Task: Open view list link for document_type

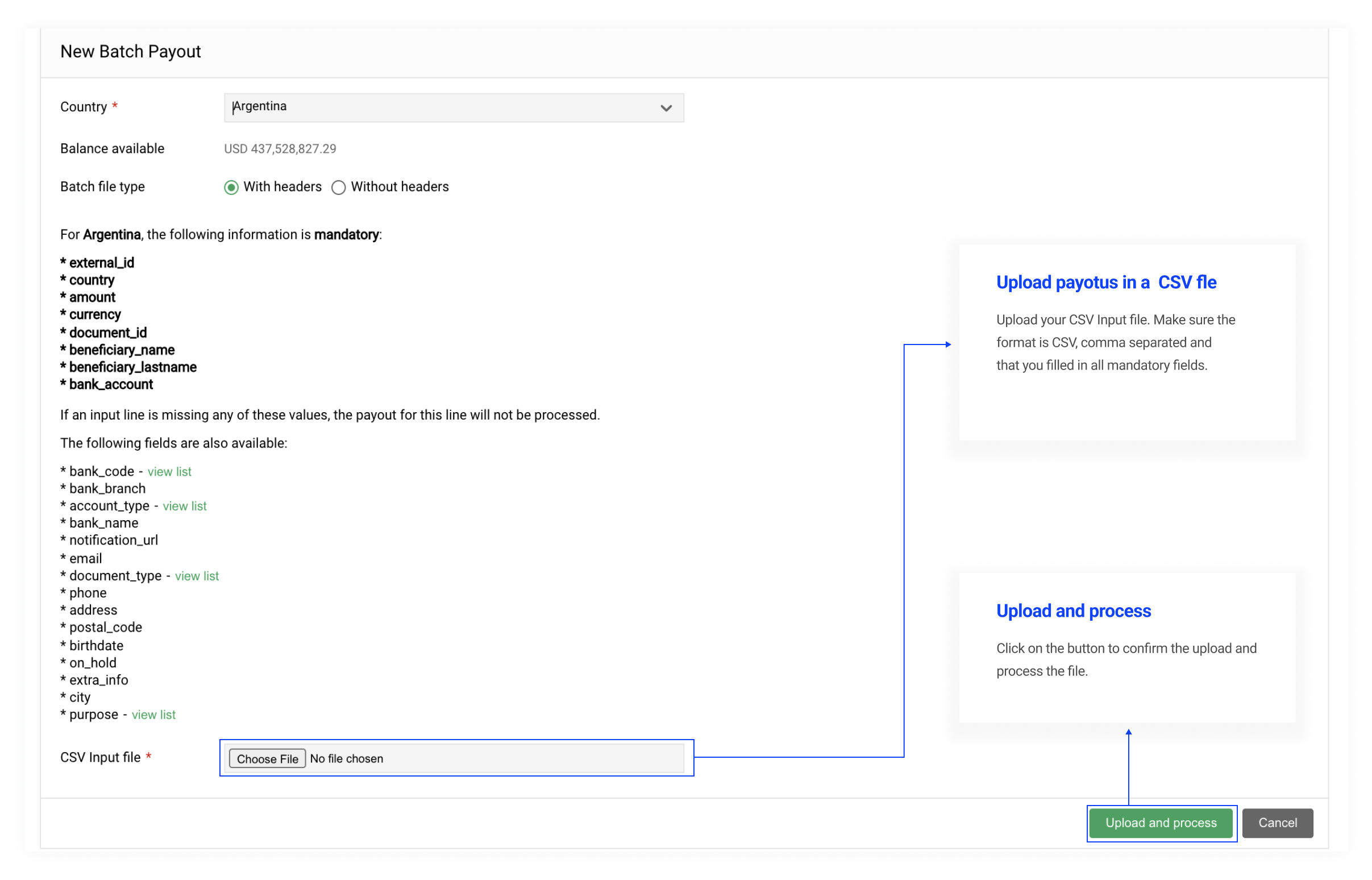Action: point(197,576)
